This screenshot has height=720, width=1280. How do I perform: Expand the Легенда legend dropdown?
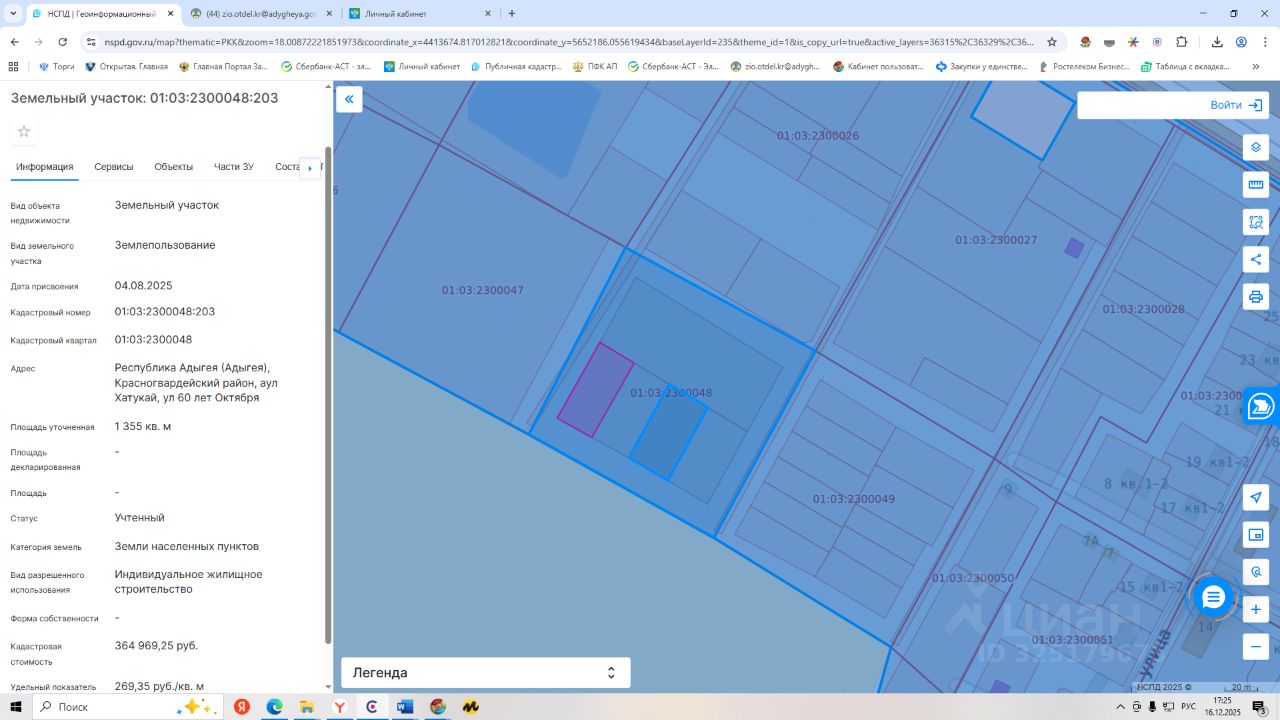486,673
